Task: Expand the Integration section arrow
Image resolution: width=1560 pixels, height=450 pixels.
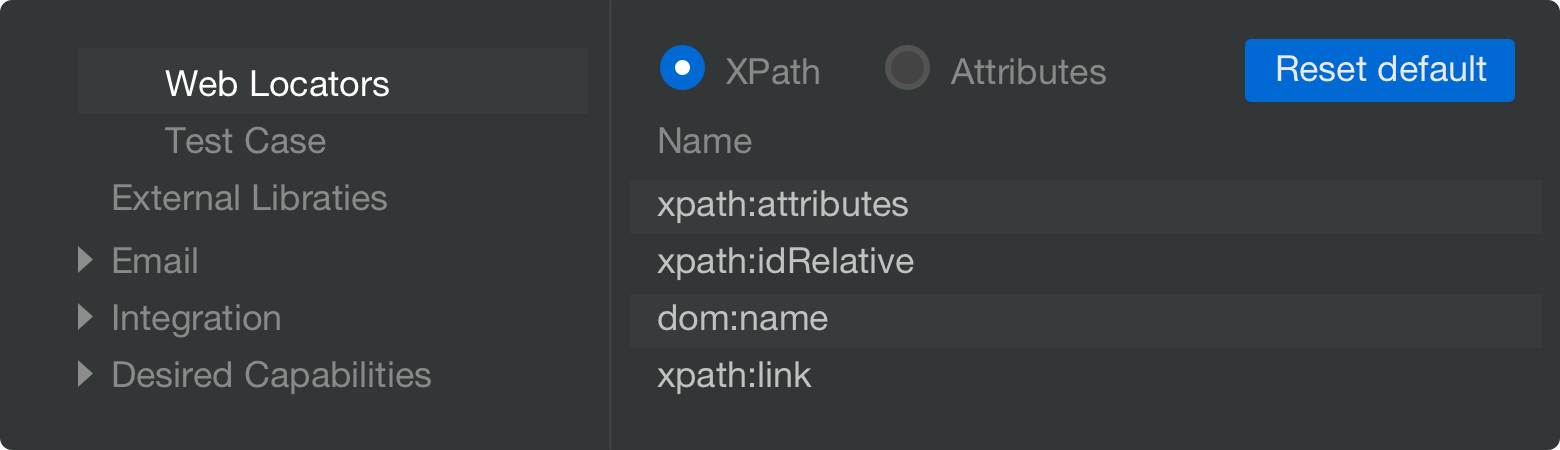Action: tap(86, 318)
